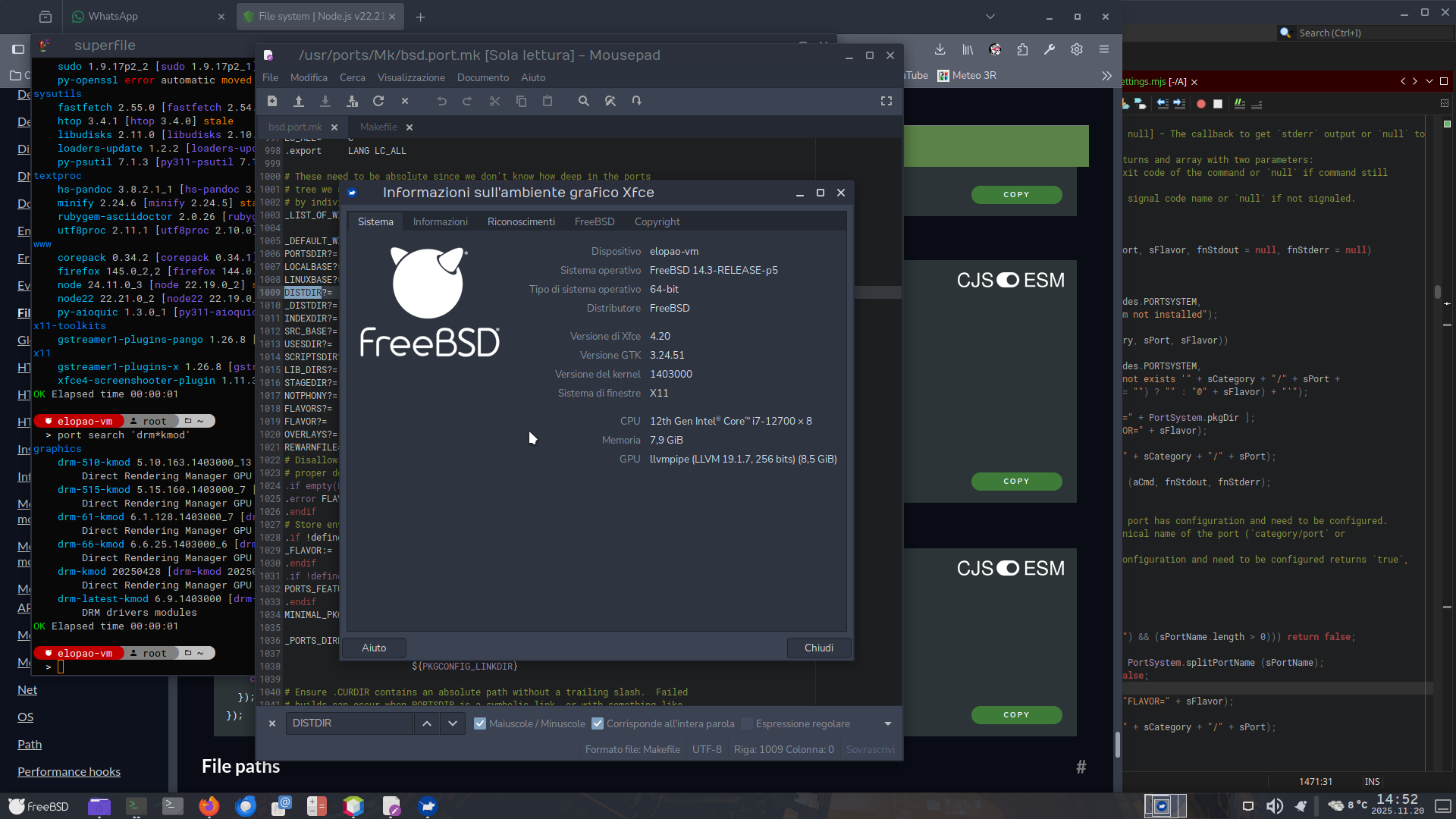Screen dimensions: 1456x819
Task: Toggle Maiuscole / Minuscole checkbox
Action: 480,723
